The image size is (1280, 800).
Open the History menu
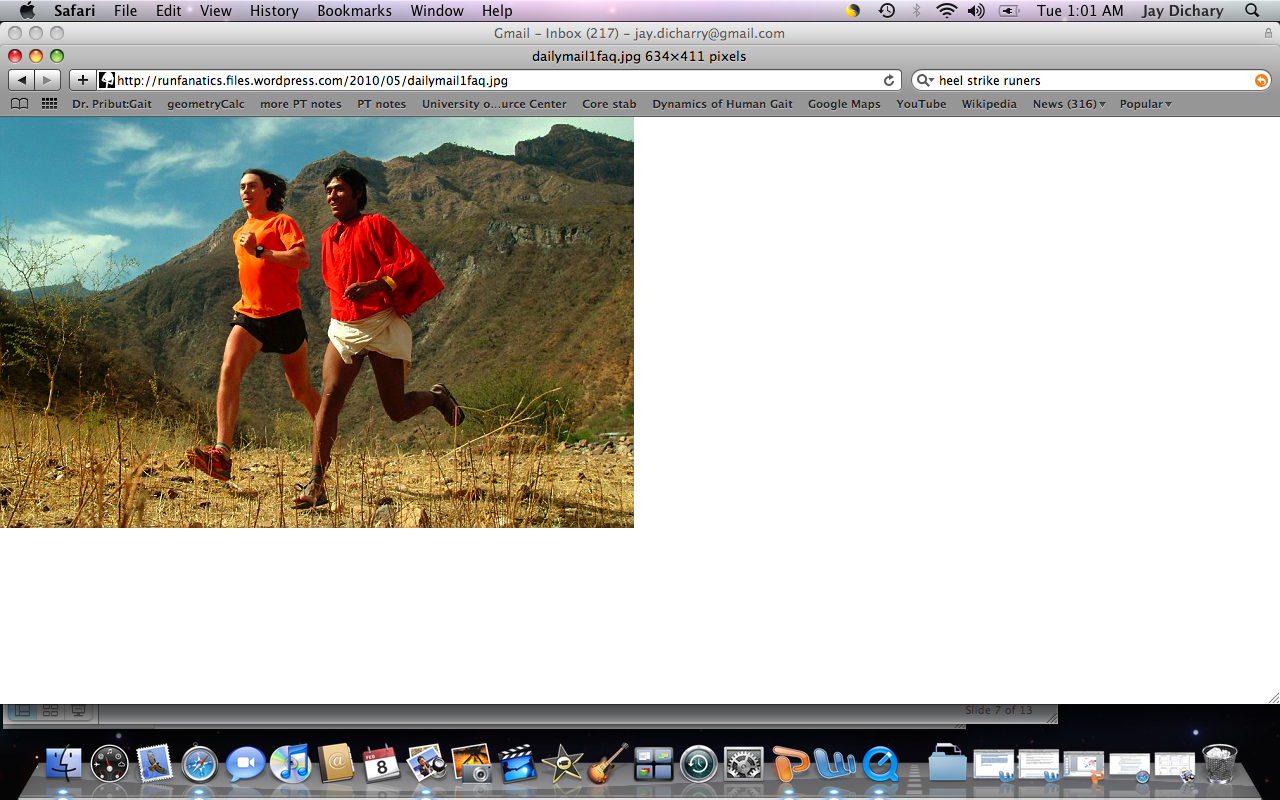[274, 11]
